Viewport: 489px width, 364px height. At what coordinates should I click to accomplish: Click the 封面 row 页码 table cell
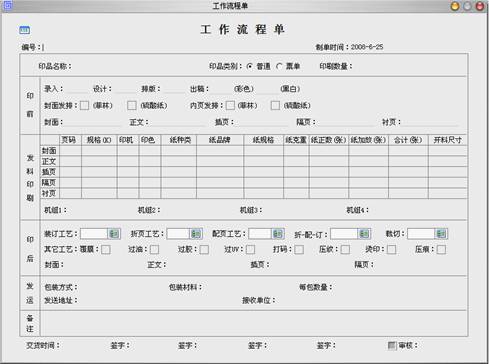[70, 151]
